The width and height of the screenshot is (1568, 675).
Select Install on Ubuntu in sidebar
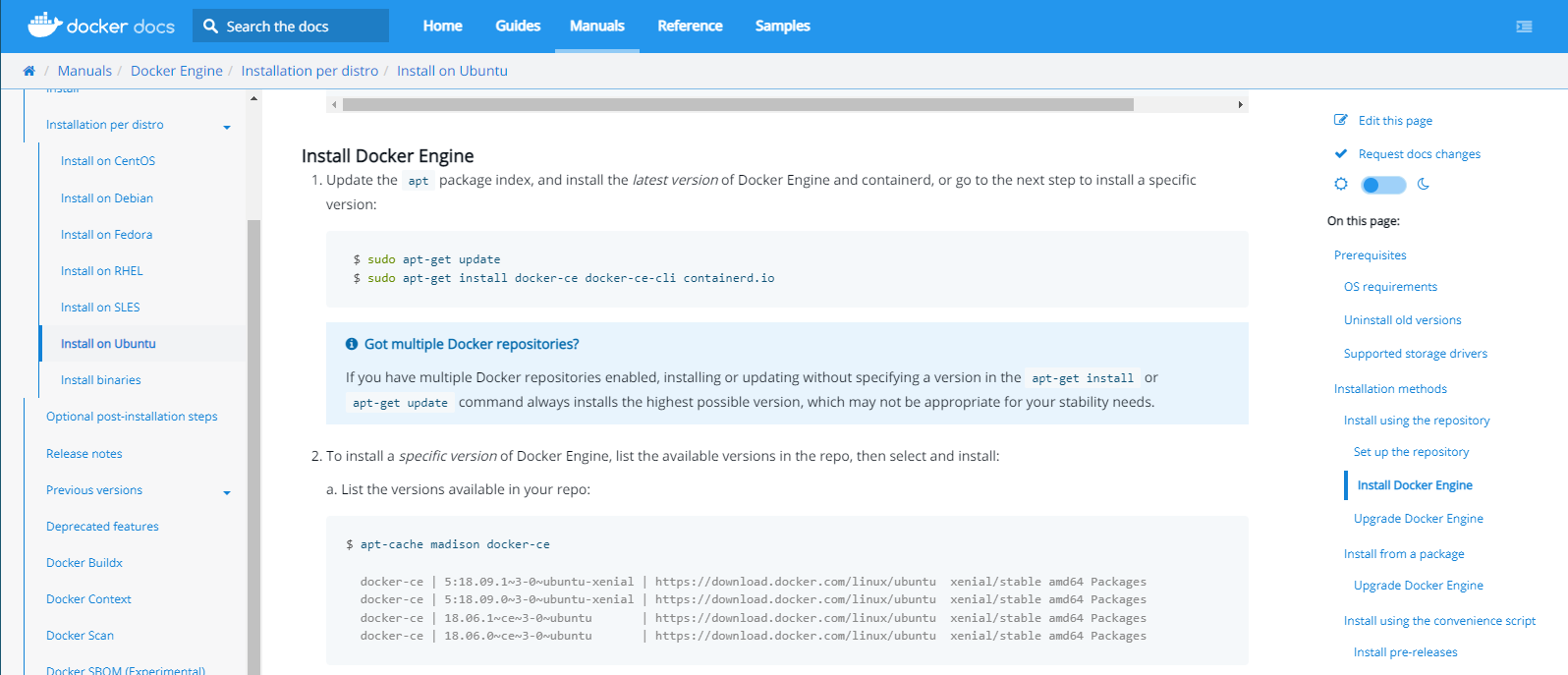coord(108,344)
